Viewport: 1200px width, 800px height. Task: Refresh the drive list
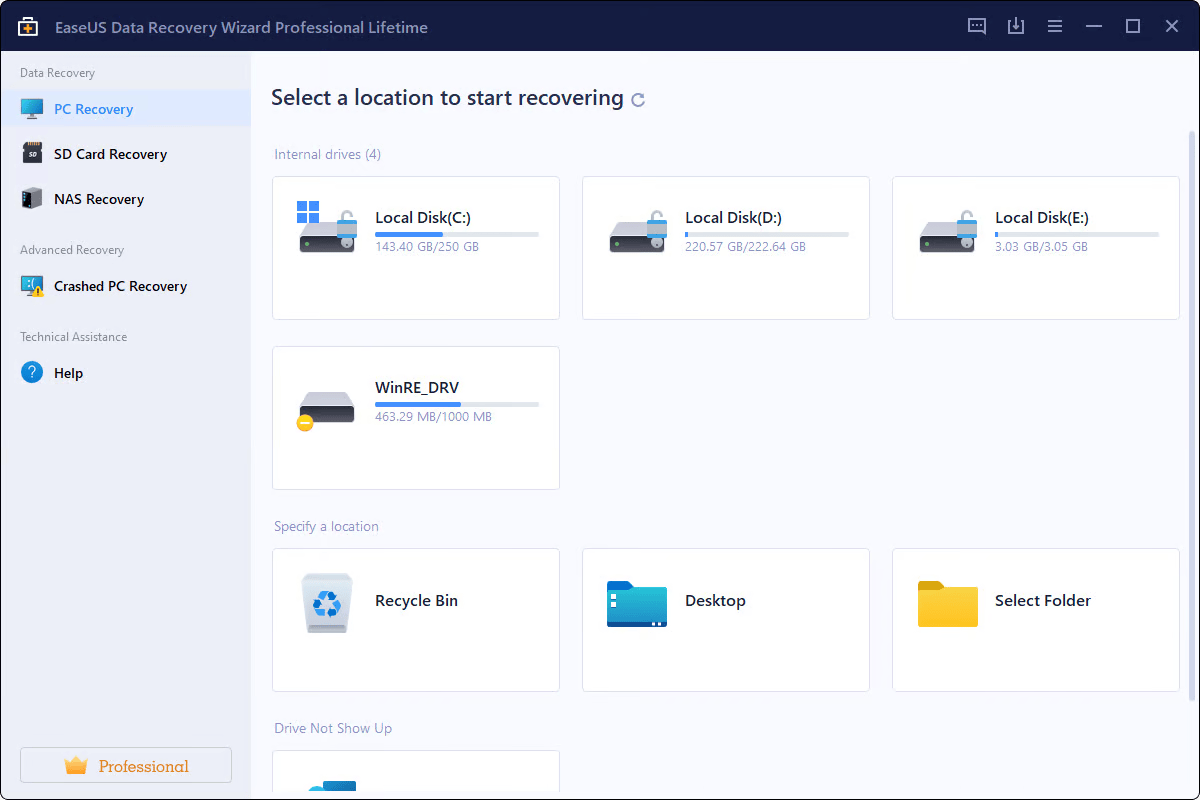[x=640, y=98]
